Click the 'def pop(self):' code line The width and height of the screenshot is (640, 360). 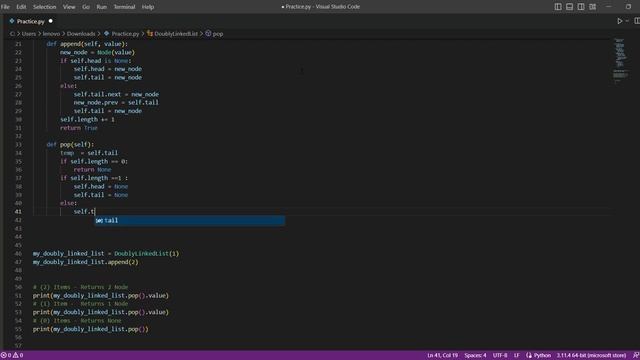click(x=70, y=145)
